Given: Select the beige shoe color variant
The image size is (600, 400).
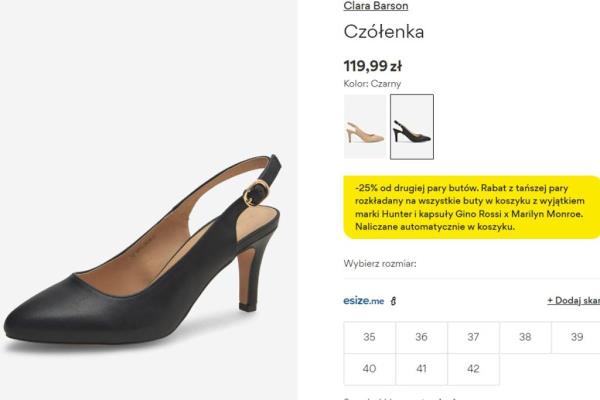Looking at the screenshot, I should pyautogui.click(x=365, y=127).
